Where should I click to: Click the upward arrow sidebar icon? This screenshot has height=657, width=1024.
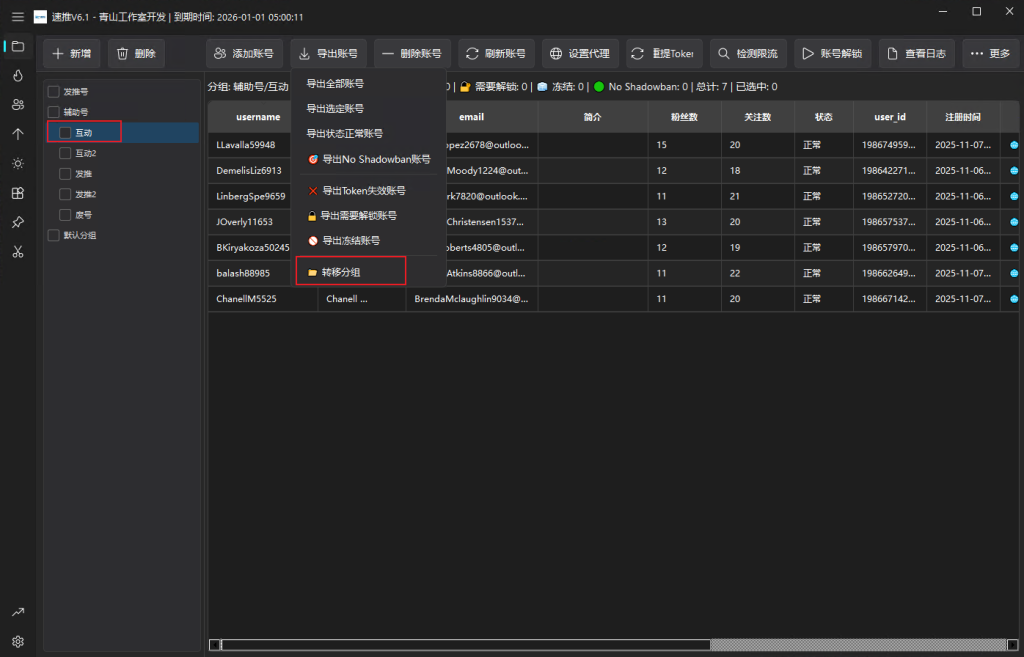click(17, 134)
